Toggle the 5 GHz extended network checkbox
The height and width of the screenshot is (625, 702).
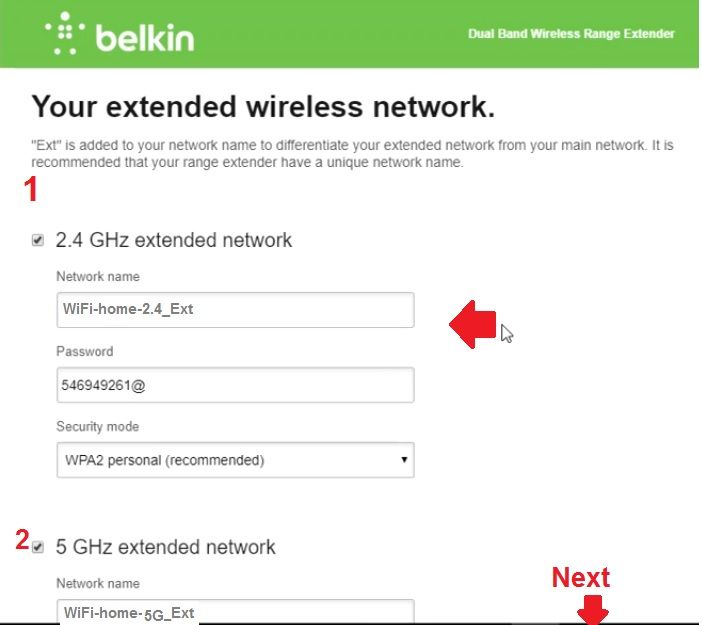38,547
